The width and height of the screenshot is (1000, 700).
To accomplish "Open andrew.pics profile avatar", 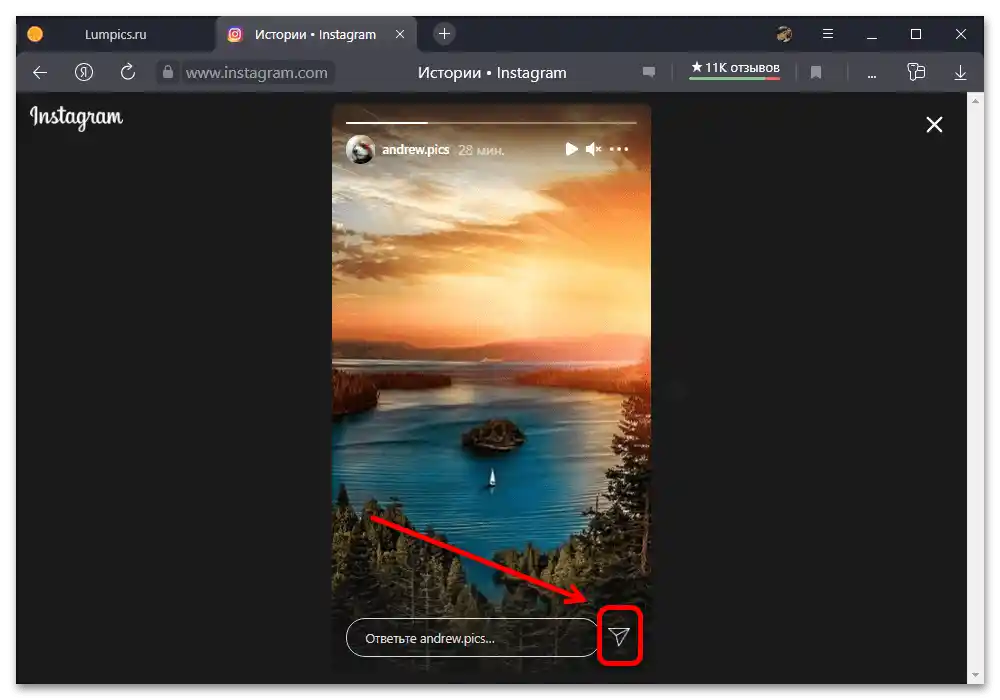I will (360, 150).
